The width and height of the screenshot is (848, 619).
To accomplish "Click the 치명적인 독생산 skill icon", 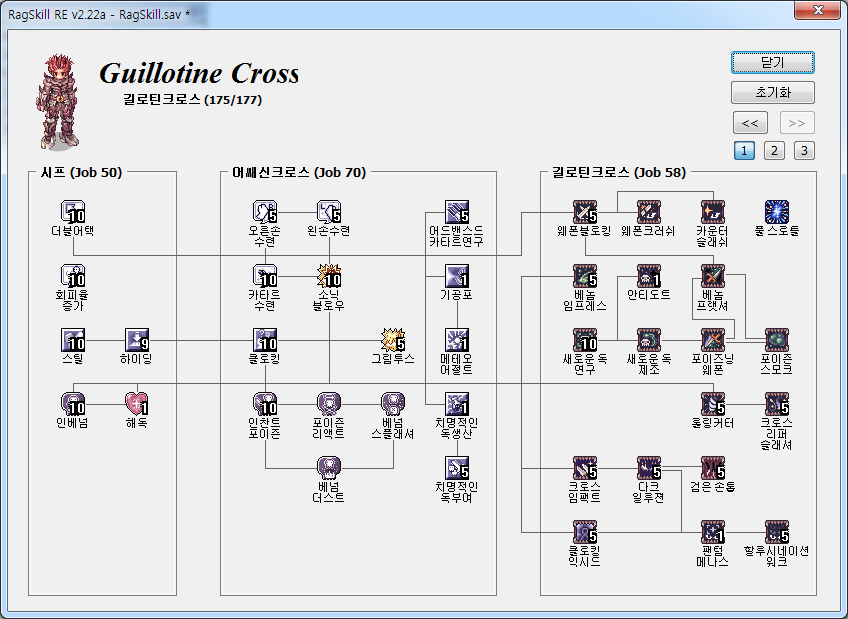I will (457, 404).
